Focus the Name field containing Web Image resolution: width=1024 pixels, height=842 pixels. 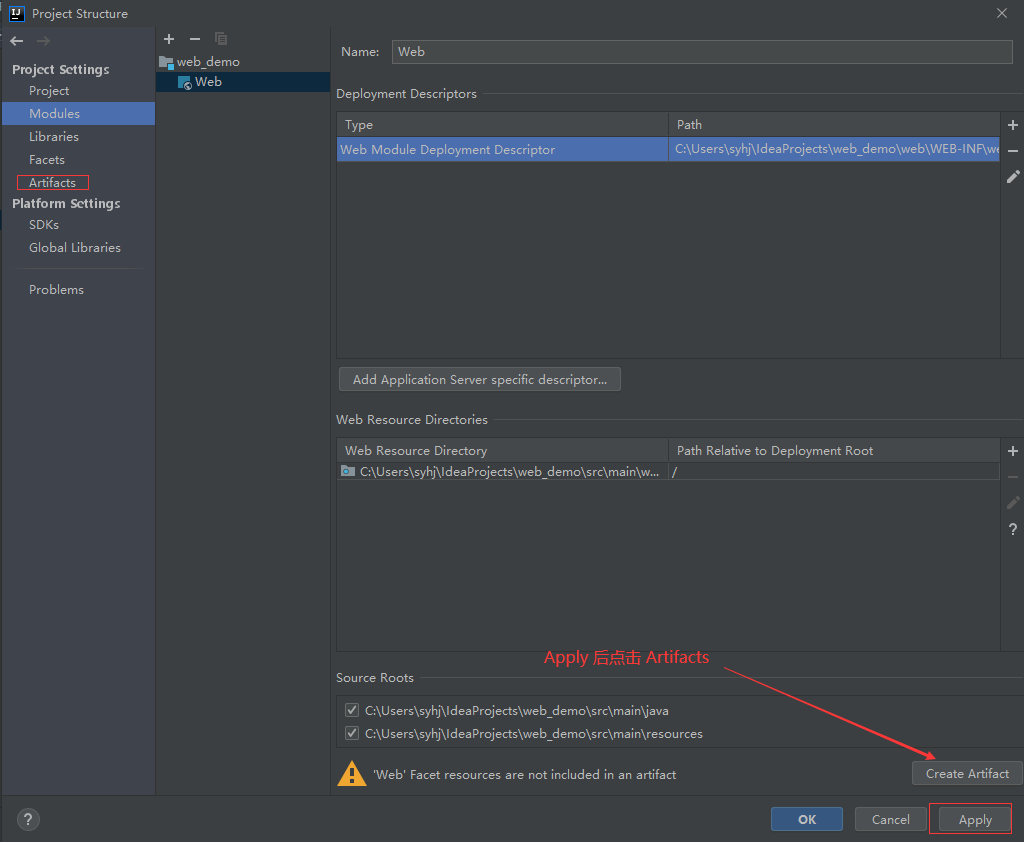click(702, 52)
